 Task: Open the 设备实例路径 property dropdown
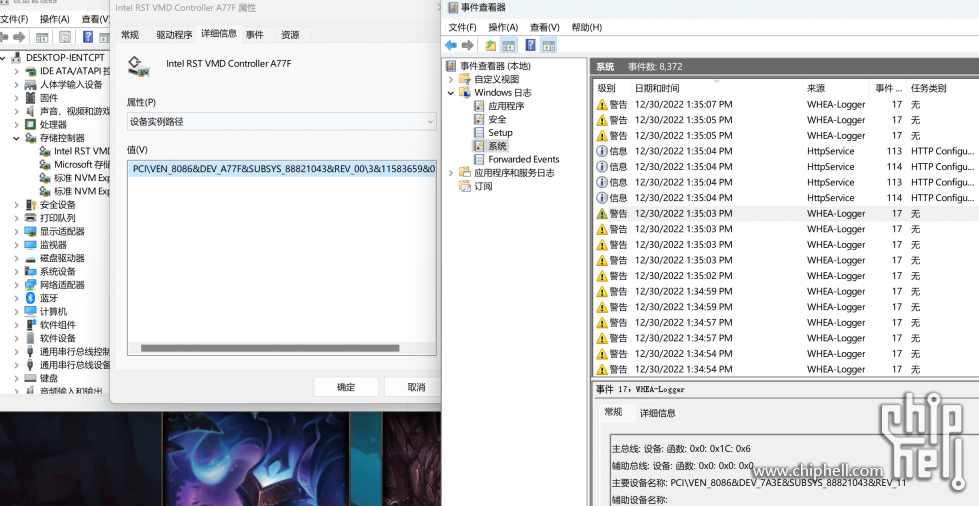[430, 122]
